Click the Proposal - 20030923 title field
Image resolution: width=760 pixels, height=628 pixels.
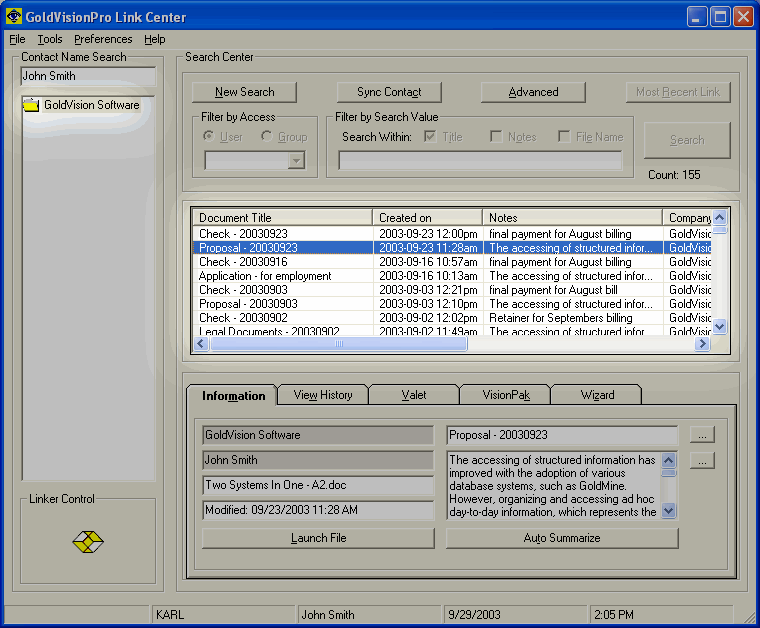tap(562, 435)
